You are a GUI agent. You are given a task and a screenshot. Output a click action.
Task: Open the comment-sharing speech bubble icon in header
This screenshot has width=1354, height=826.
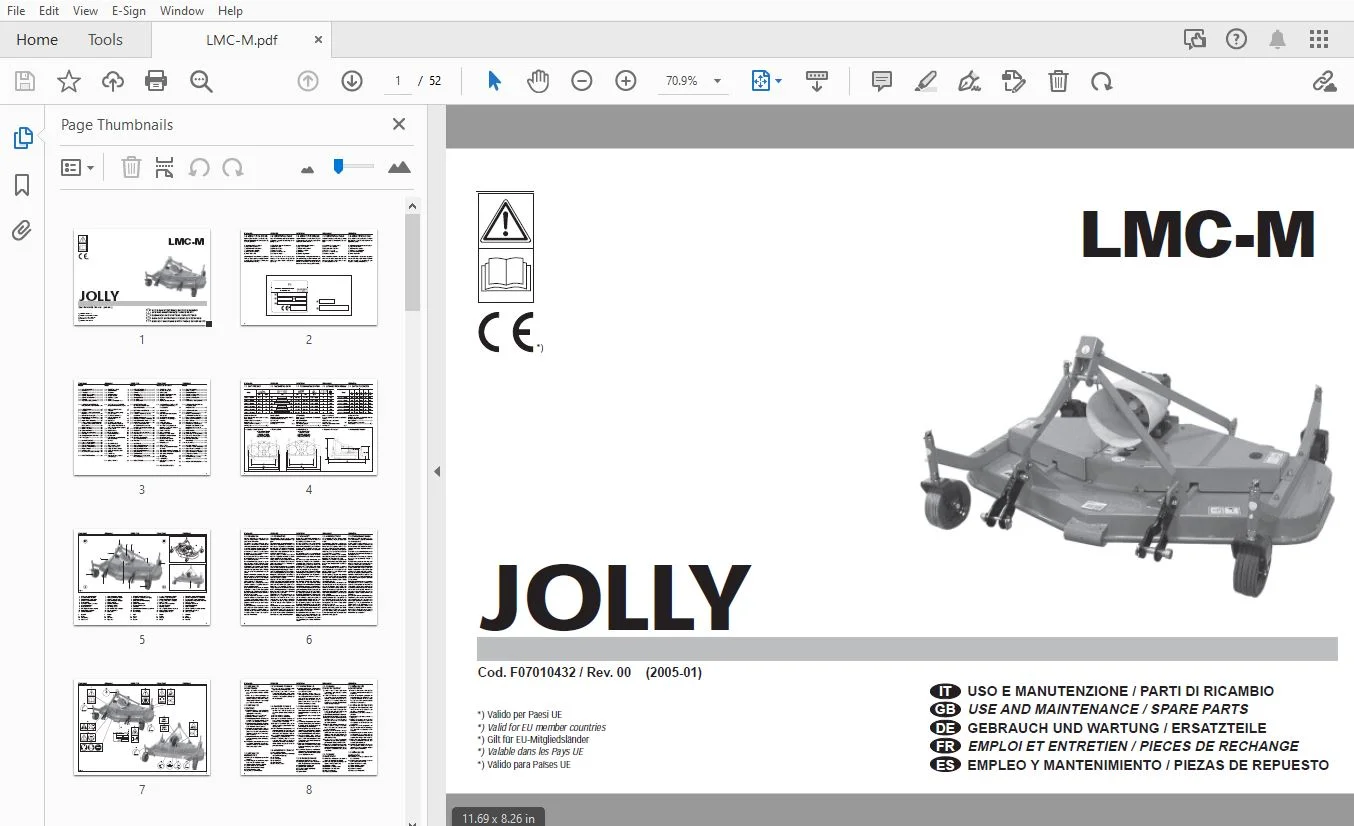coord(1195,39)
